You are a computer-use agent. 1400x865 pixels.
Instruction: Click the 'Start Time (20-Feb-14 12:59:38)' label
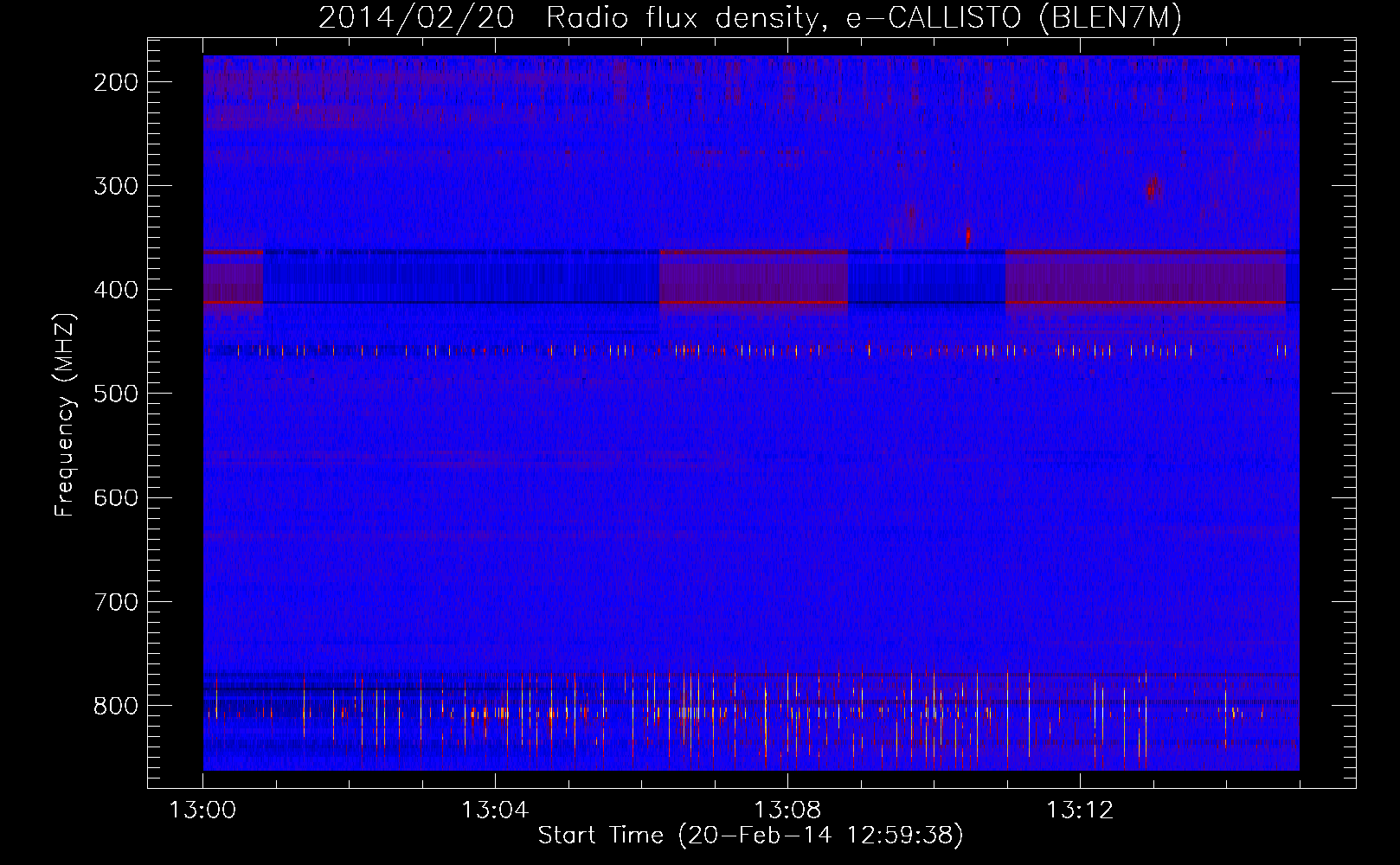point(750,836)
